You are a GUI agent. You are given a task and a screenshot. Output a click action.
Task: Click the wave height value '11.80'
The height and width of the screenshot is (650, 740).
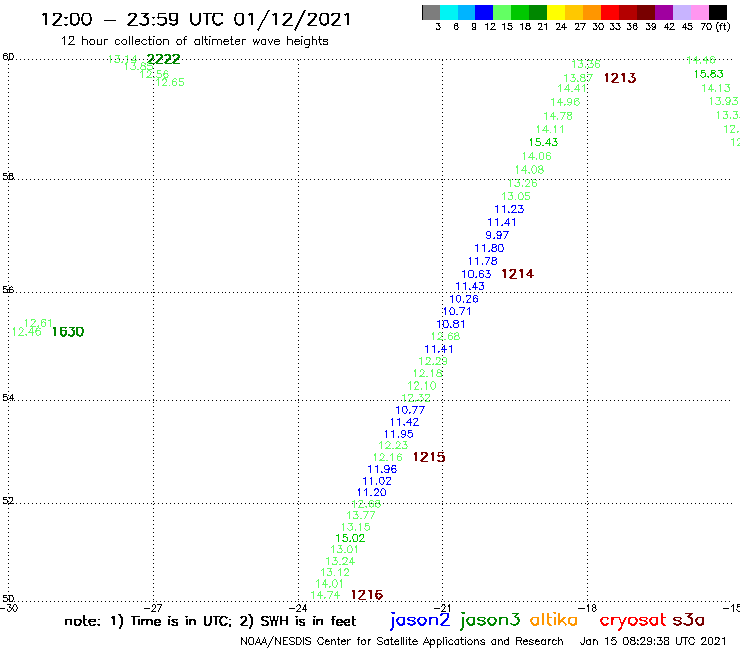pyautogui.click(x=489, y=248)
